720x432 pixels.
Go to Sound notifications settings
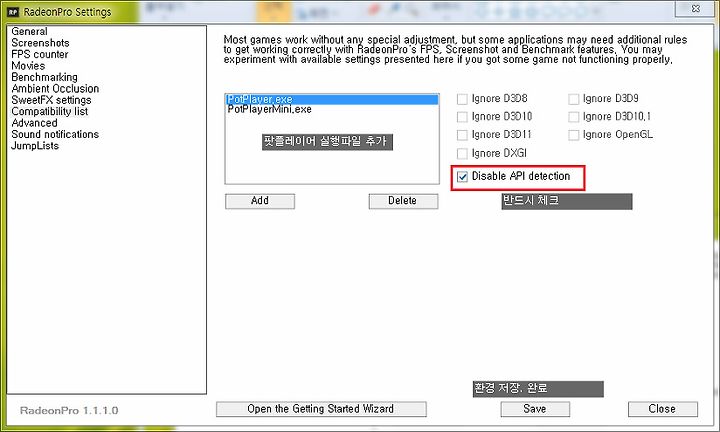pyautogui.click(x=55, y=135)
